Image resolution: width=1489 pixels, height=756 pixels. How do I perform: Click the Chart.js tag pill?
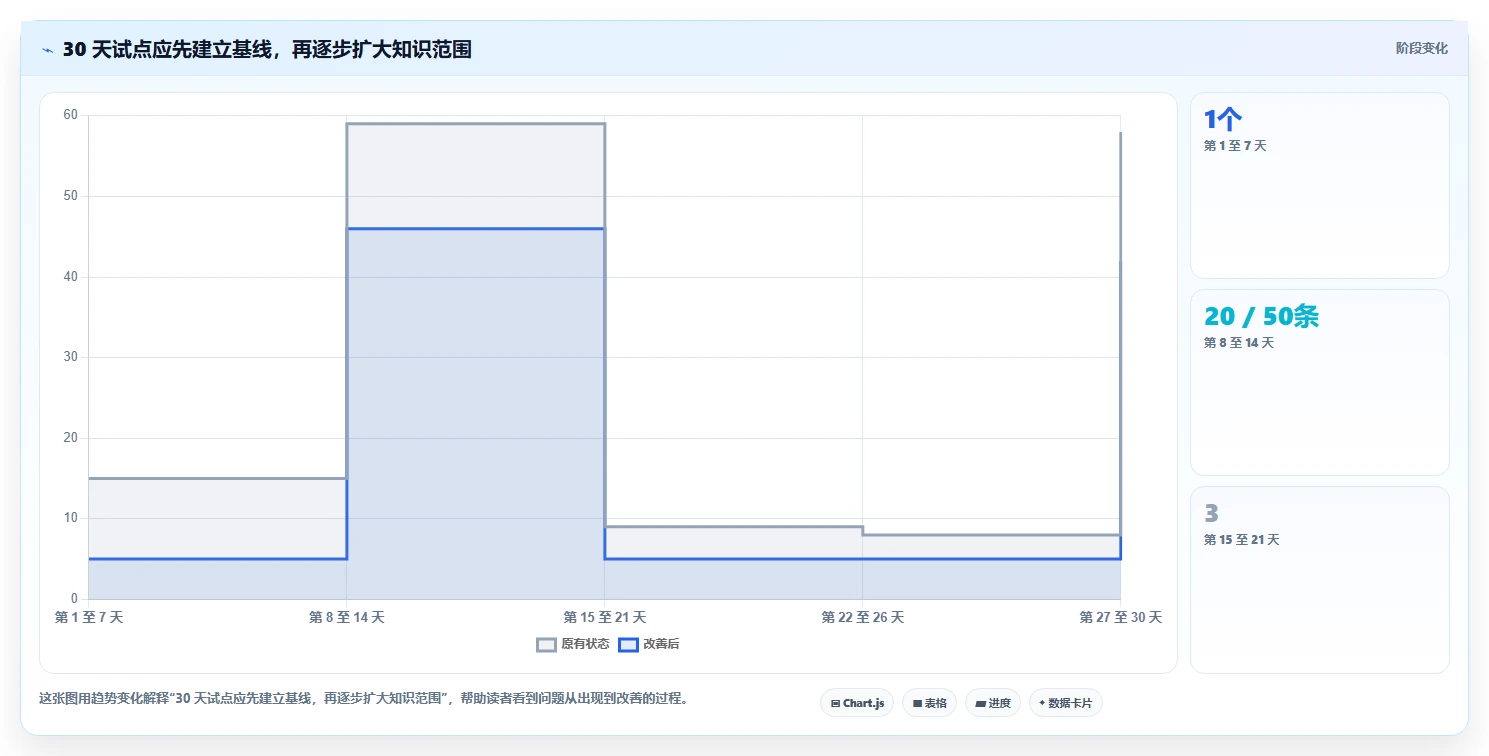[857, 703]
